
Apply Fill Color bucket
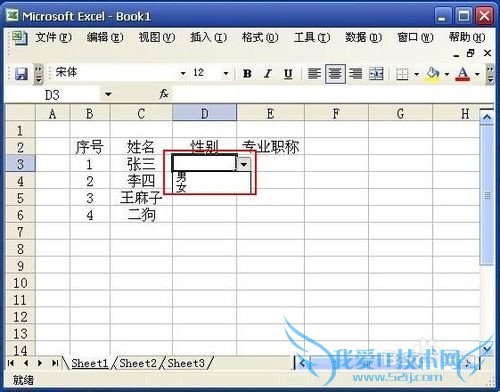point(432,74)
